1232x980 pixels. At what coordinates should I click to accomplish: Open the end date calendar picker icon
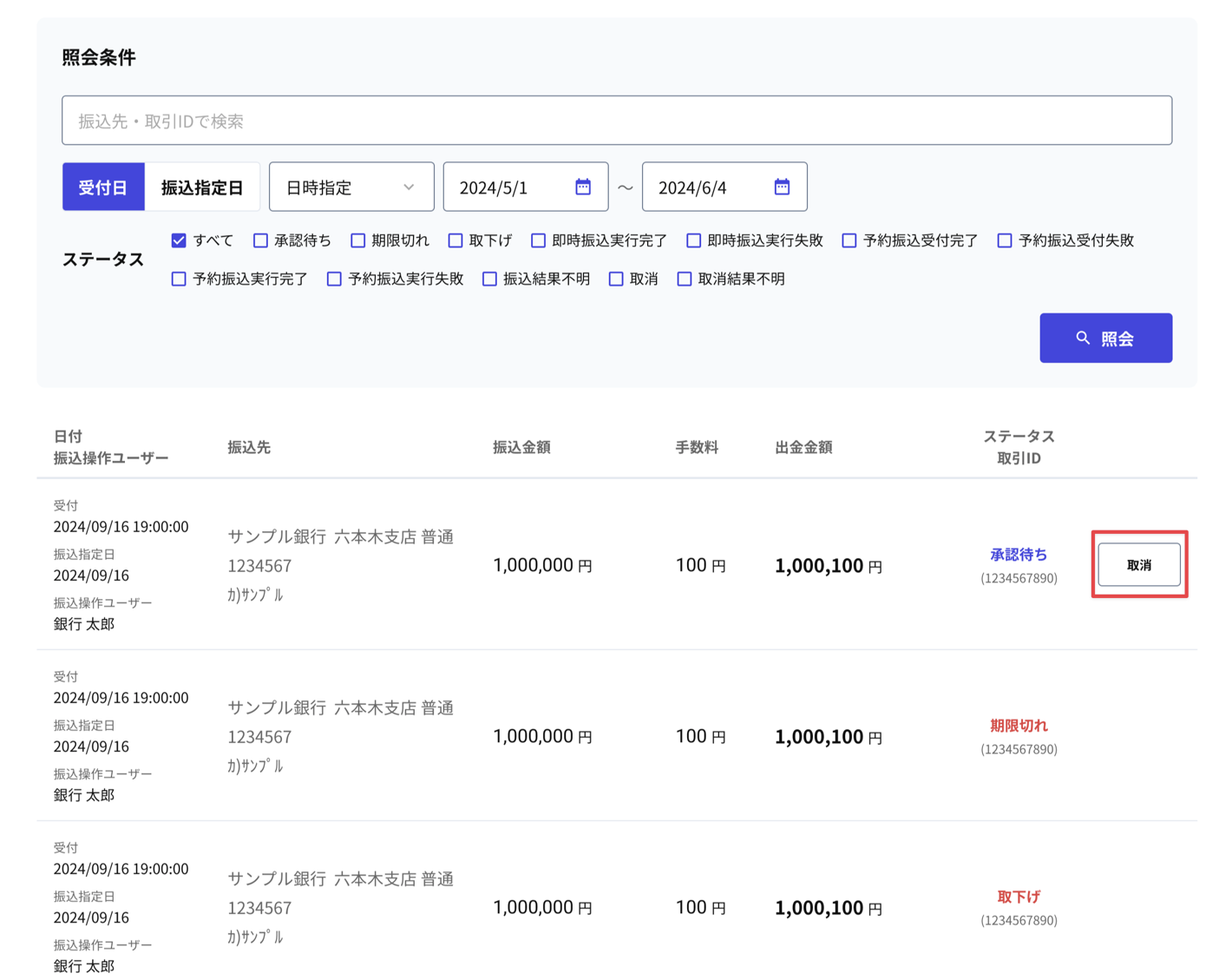[782, 187]
